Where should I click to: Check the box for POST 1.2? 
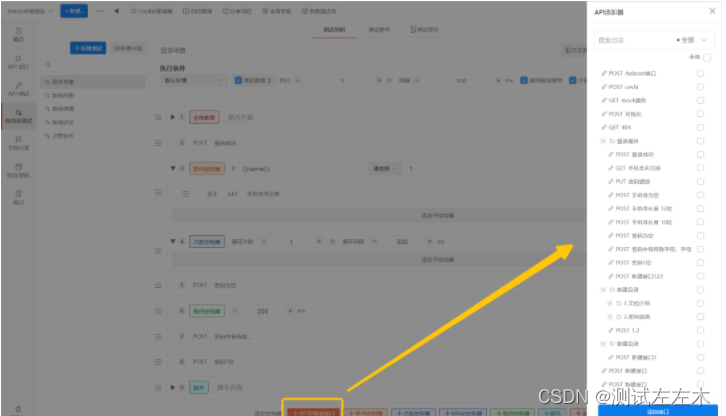[x=701, y=330]
